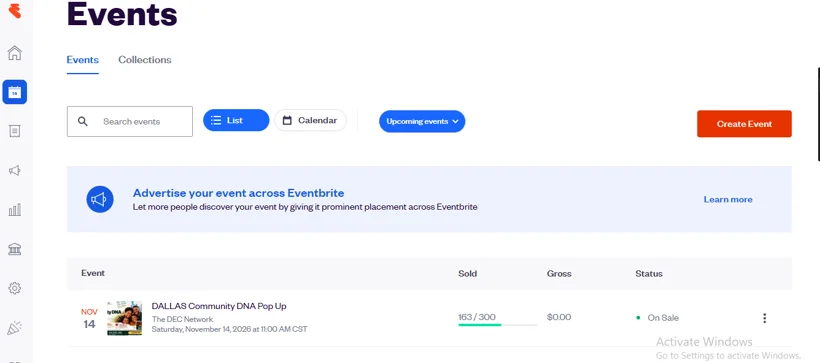Click The DEC Network organizer text
The width and height of the screenshot is (820, 363).
(x=183, y=319)
